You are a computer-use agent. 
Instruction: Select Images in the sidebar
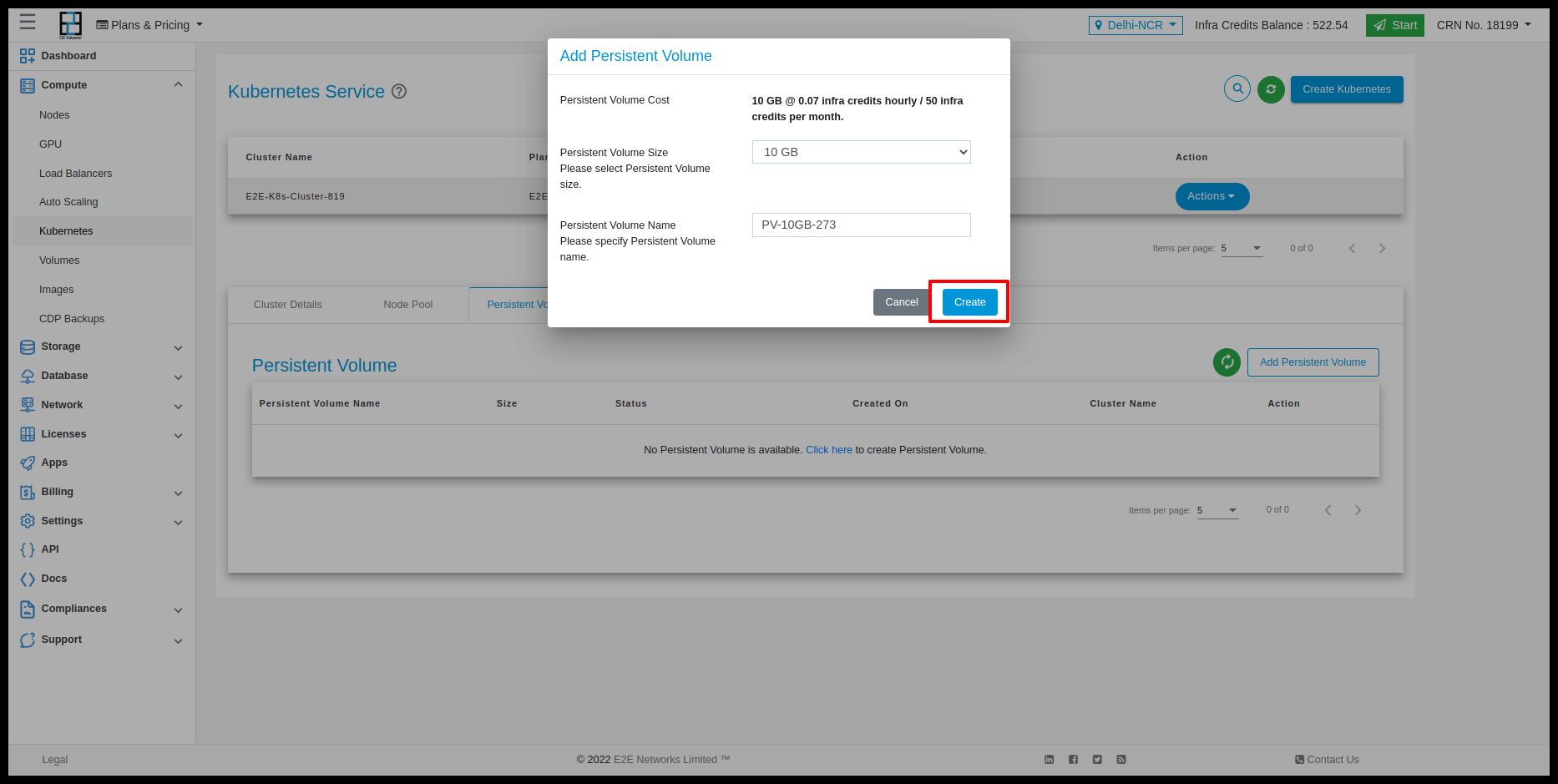[x=56, y=290]
